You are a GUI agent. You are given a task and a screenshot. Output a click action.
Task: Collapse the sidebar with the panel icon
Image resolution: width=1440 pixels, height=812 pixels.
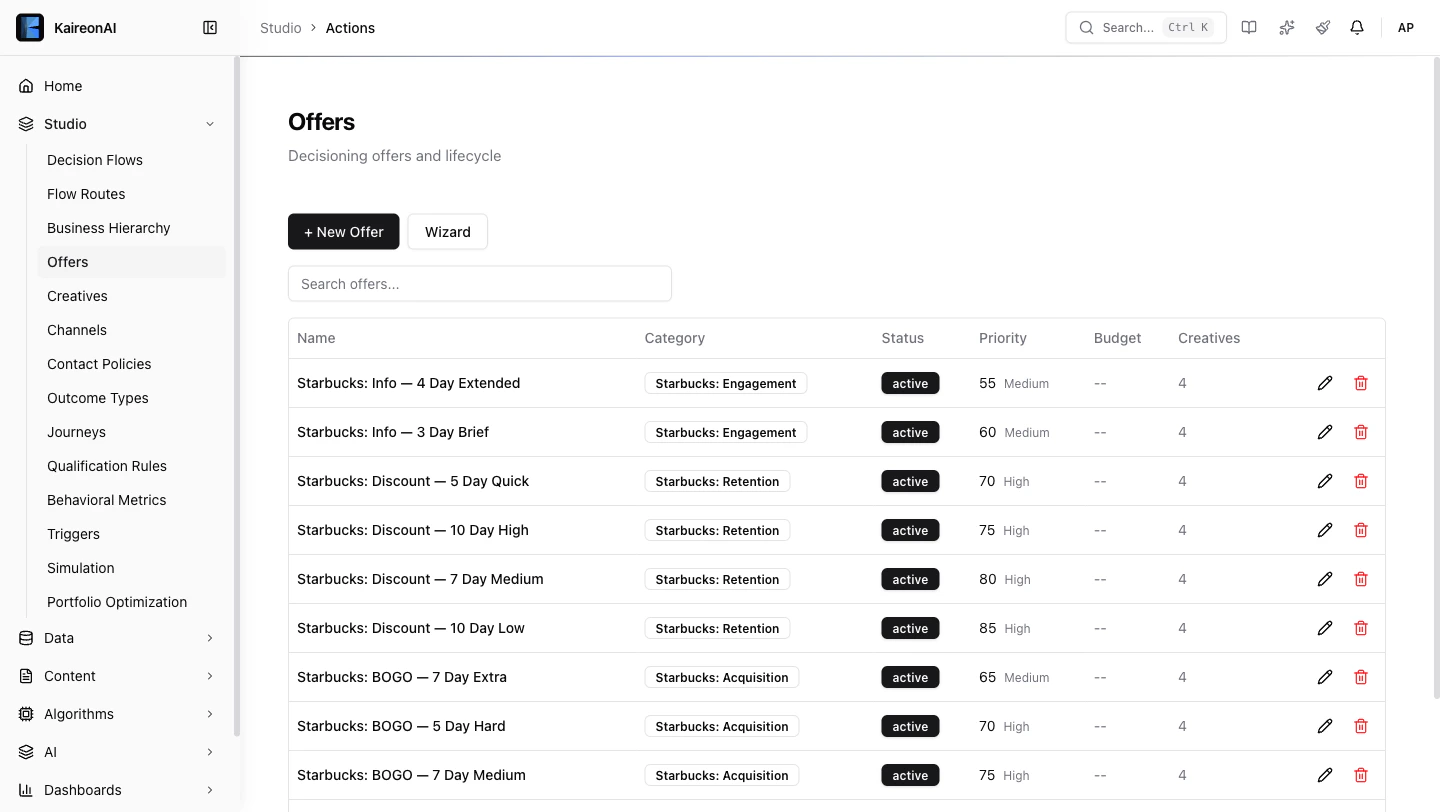pyautogui.click(x=210, y=27)
